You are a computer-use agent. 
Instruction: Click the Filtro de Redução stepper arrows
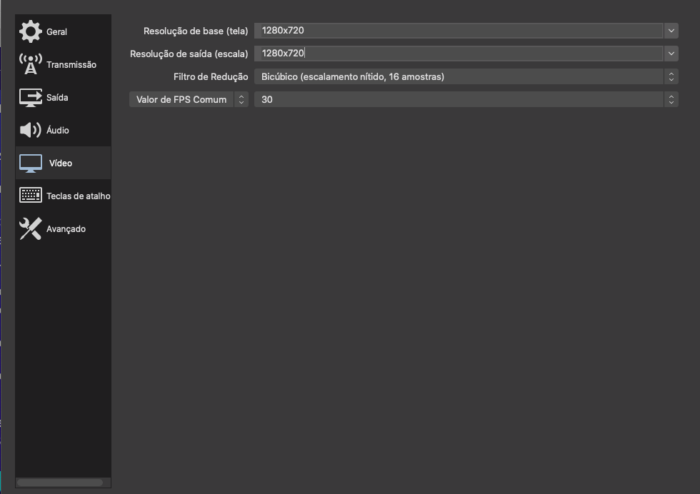click(x=671, y=77)
